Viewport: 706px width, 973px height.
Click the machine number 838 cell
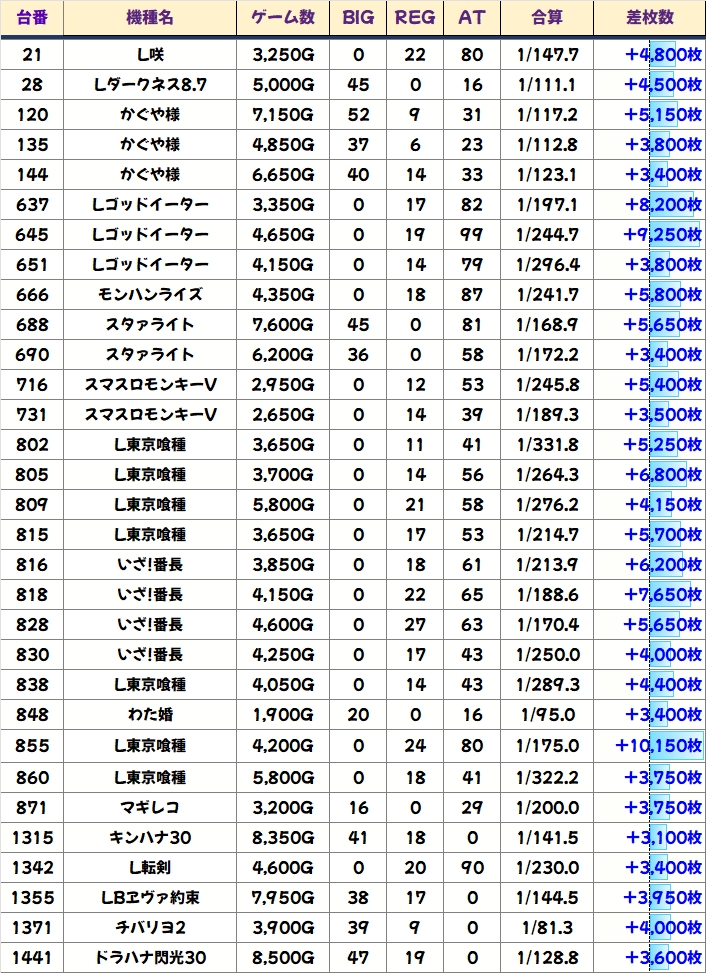tap(32, 684)
